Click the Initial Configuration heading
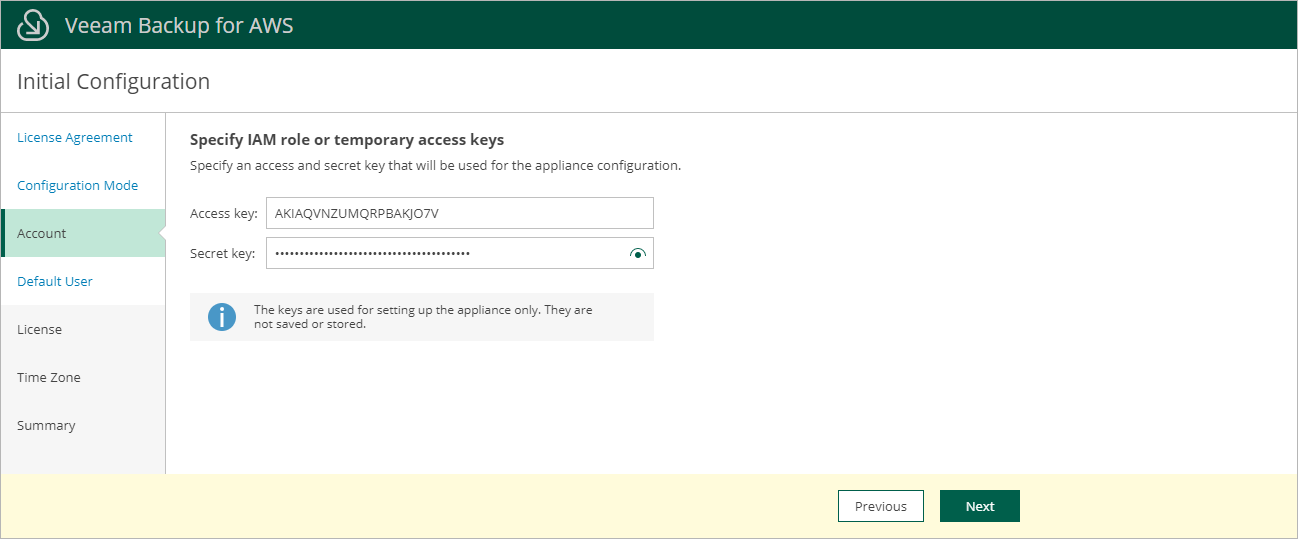1298x539 pixels. (114, 82)
